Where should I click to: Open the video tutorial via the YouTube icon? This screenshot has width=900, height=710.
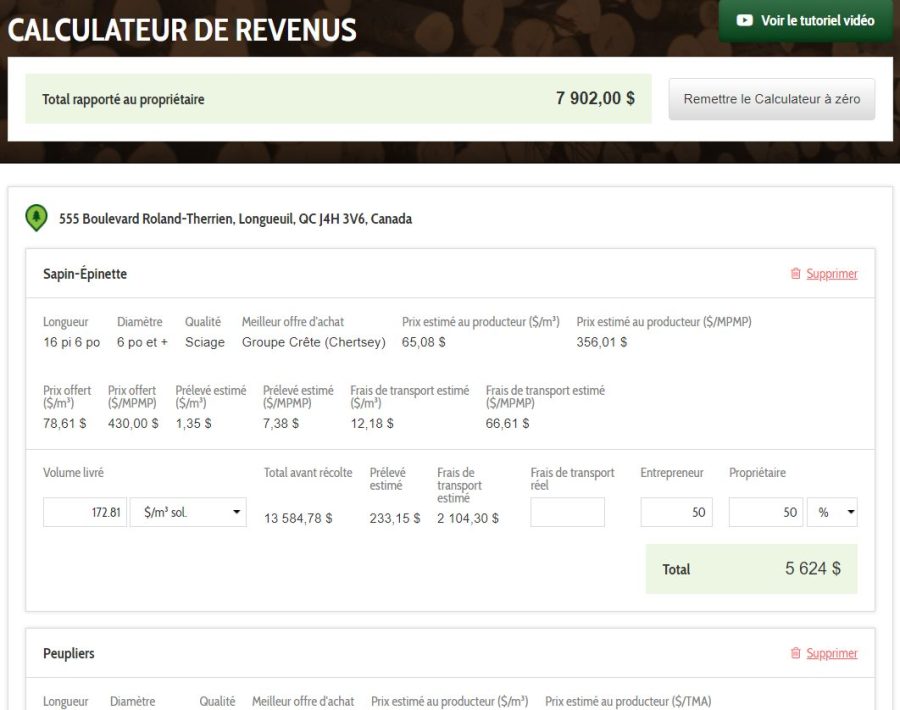[744, 21]
